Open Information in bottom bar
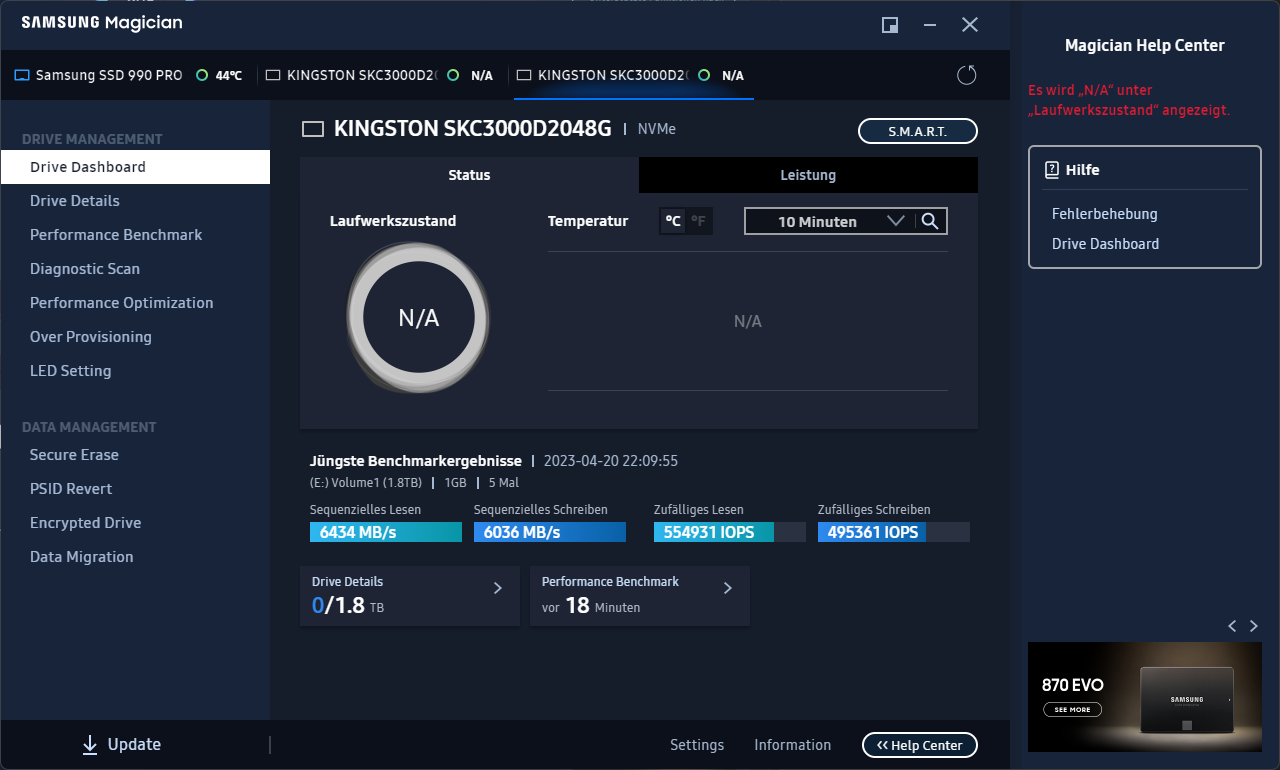Viewport: 1280px width, 770px height. [792, 745]
